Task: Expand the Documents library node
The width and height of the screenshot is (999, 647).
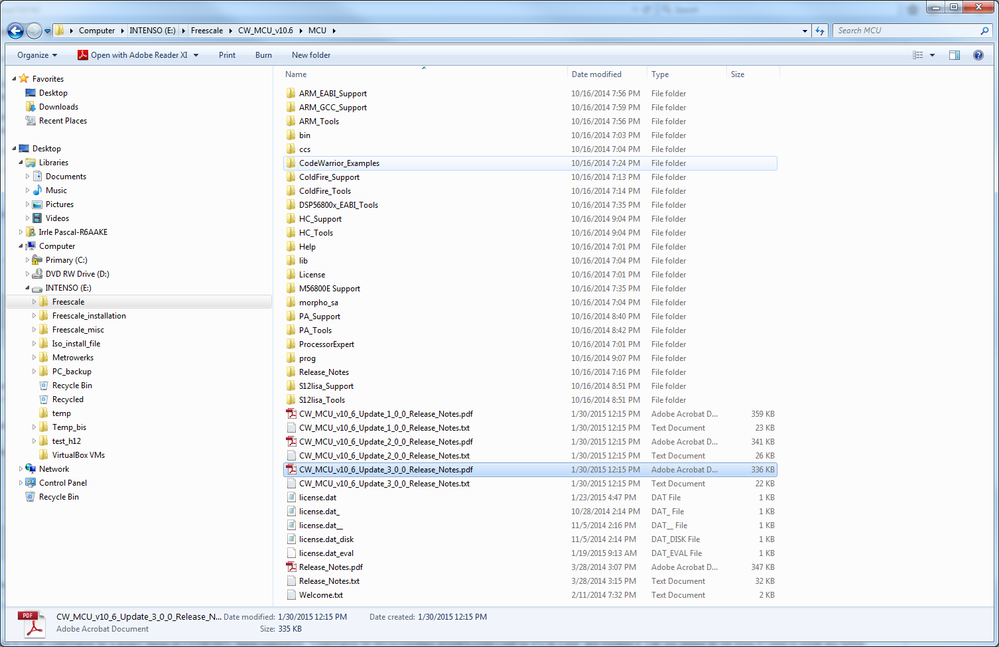Action: pos(27,176)
